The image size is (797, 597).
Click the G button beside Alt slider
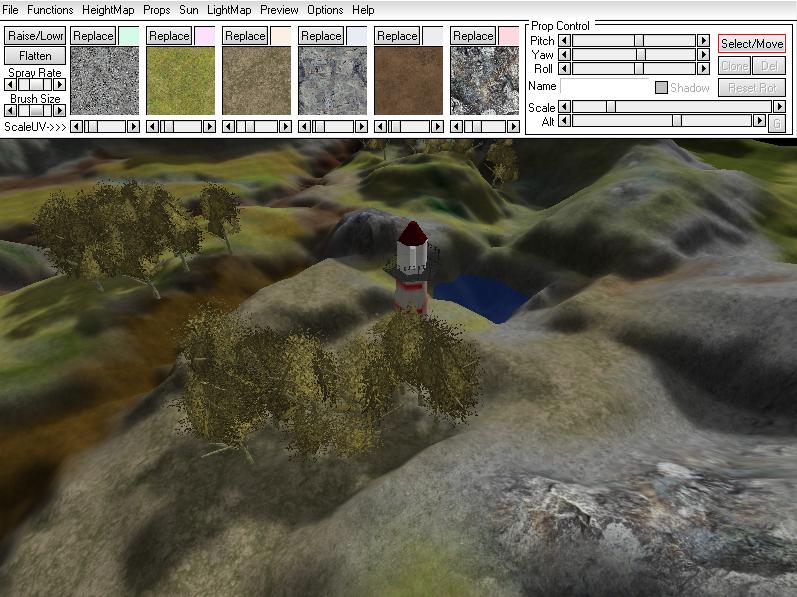[x=776, y=123]
